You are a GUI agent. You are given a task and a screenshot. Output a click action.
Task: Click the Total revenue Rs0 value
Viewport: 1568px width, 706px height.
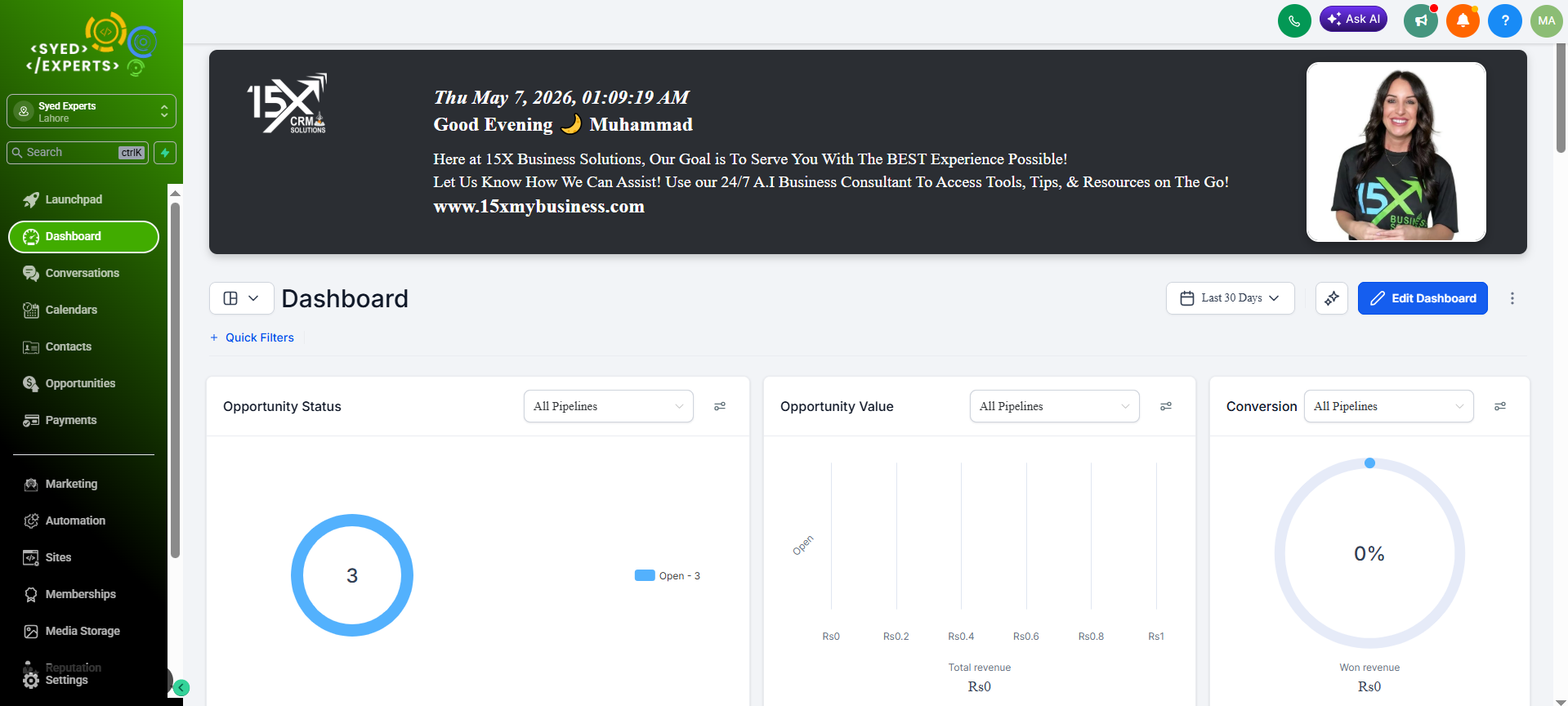point(979,687)
